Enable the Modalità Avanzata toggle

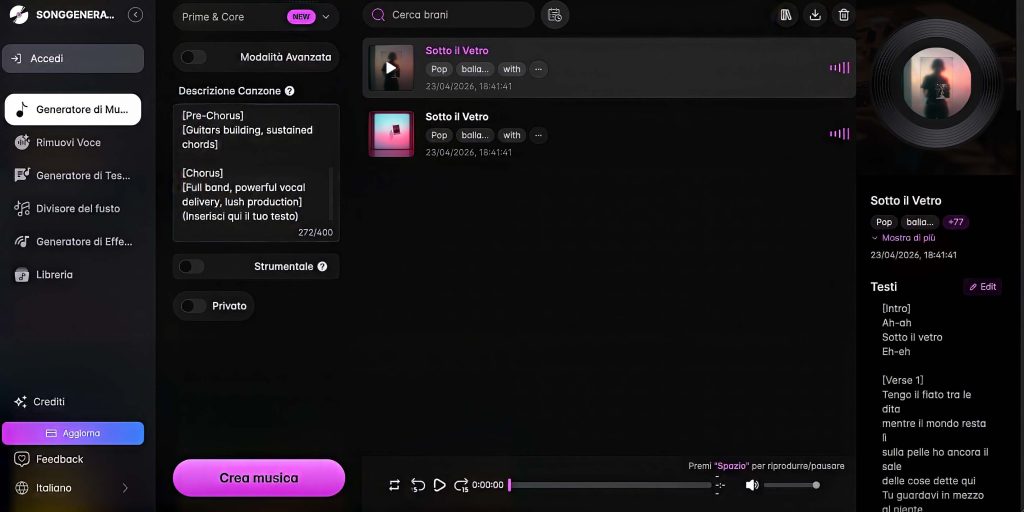click(193, 57)
